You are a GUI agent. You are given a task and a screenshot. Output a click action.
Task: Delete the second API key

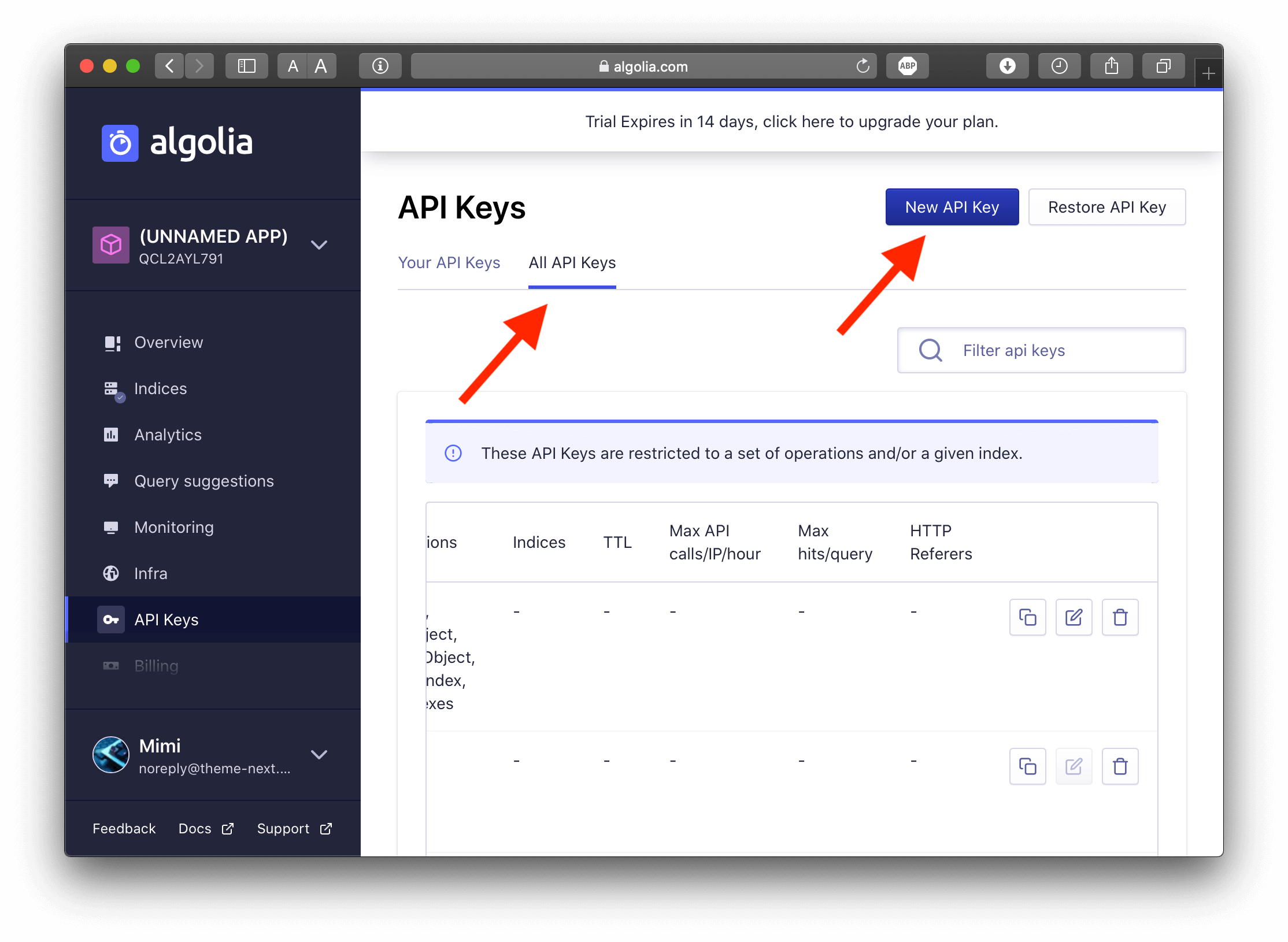(x=1120, y=766)
